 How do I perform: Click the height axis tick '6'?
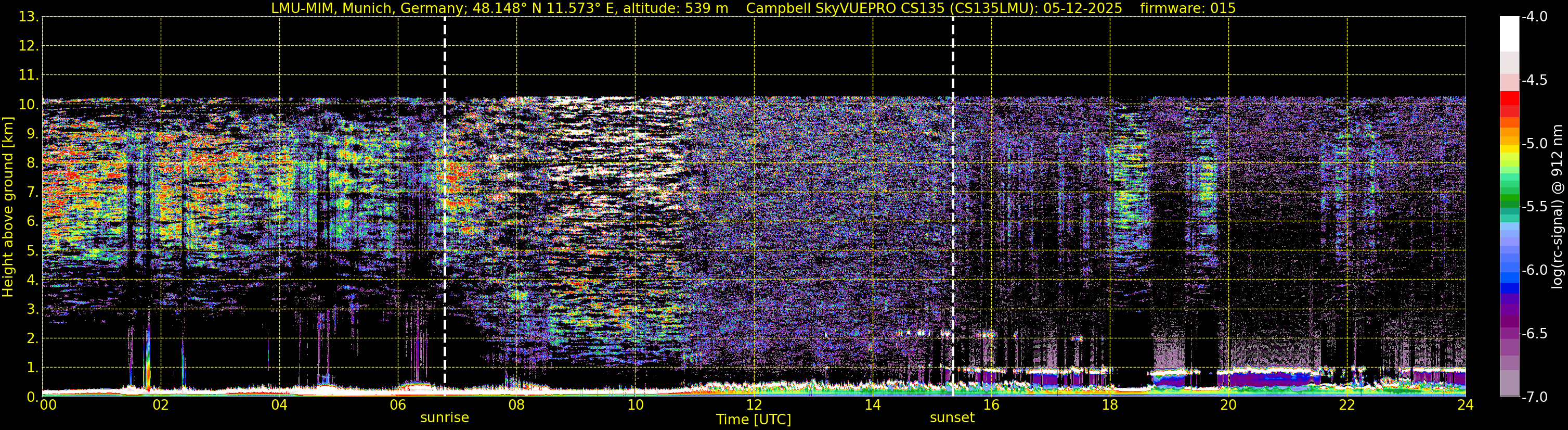pyautogui.click(x=32, y=222)
